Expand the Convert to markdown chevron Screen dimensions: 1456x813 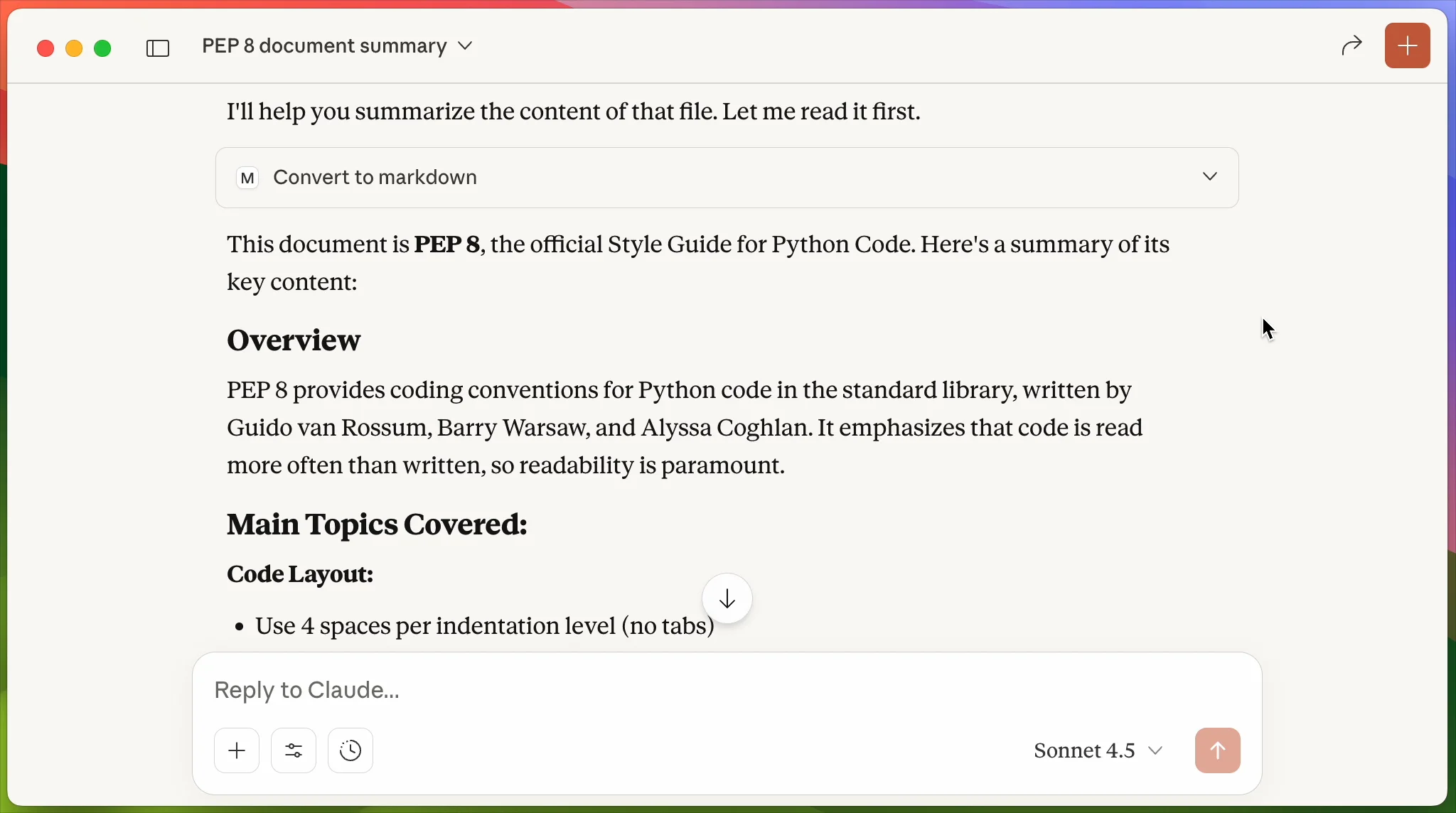pyautogui.click(x=1209, y=177)
